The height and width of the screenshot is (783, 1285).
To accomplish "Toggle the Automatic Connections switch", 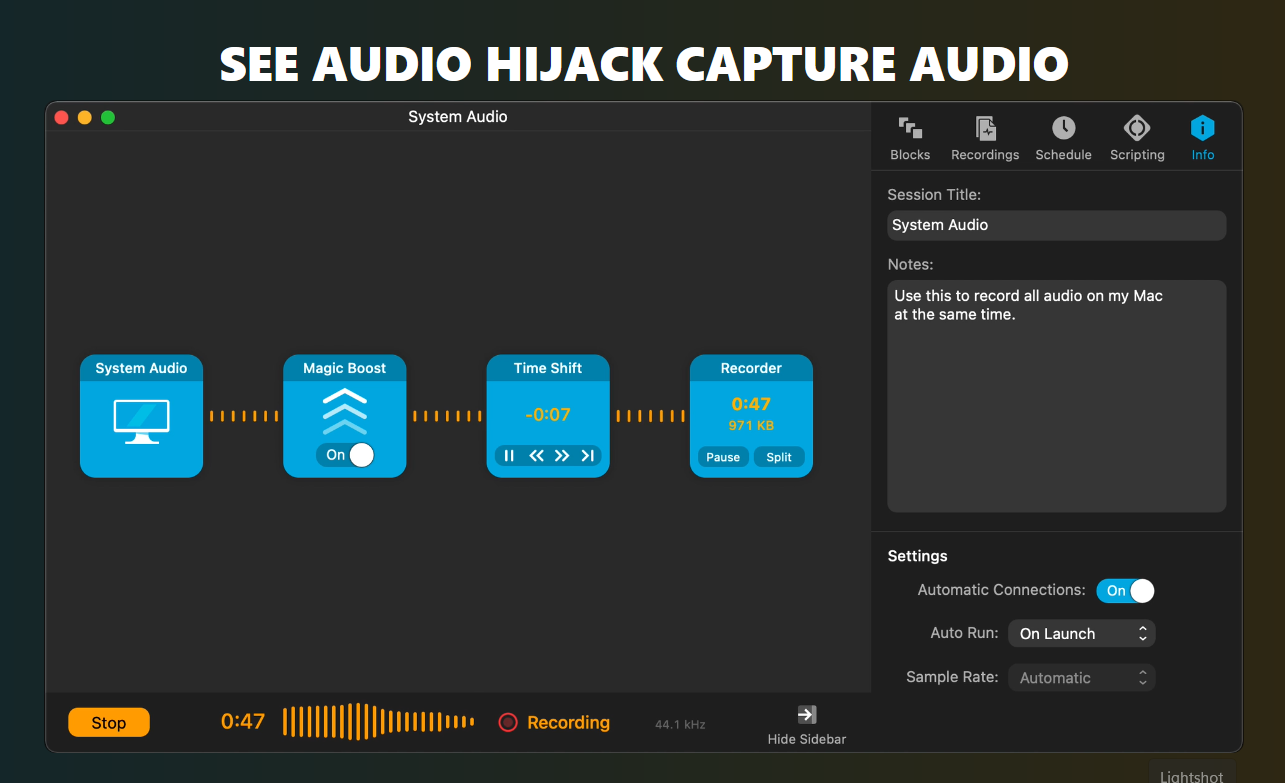I will click(x=1126, y=591).
